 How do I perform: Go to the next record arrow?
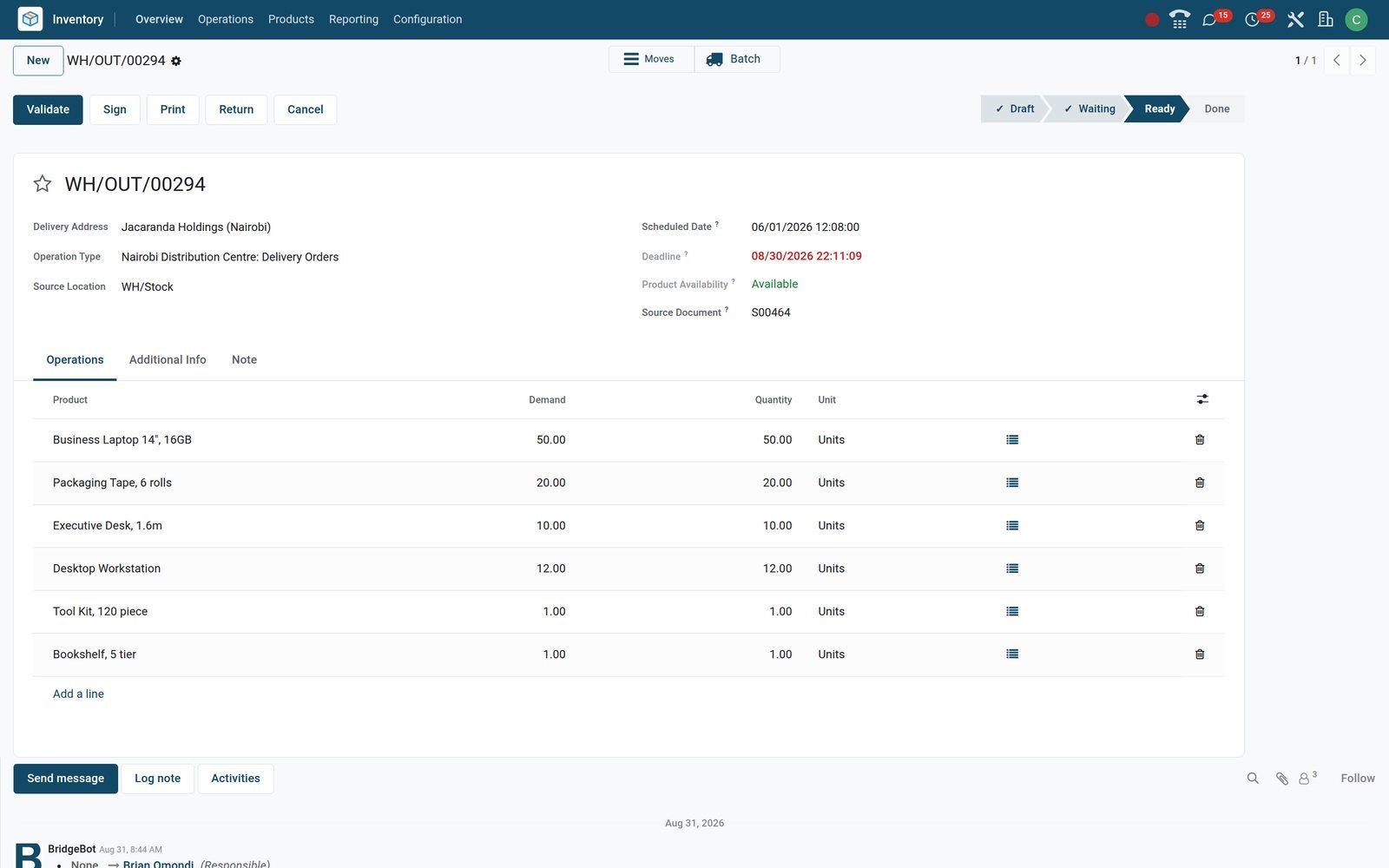[1363, 60]
